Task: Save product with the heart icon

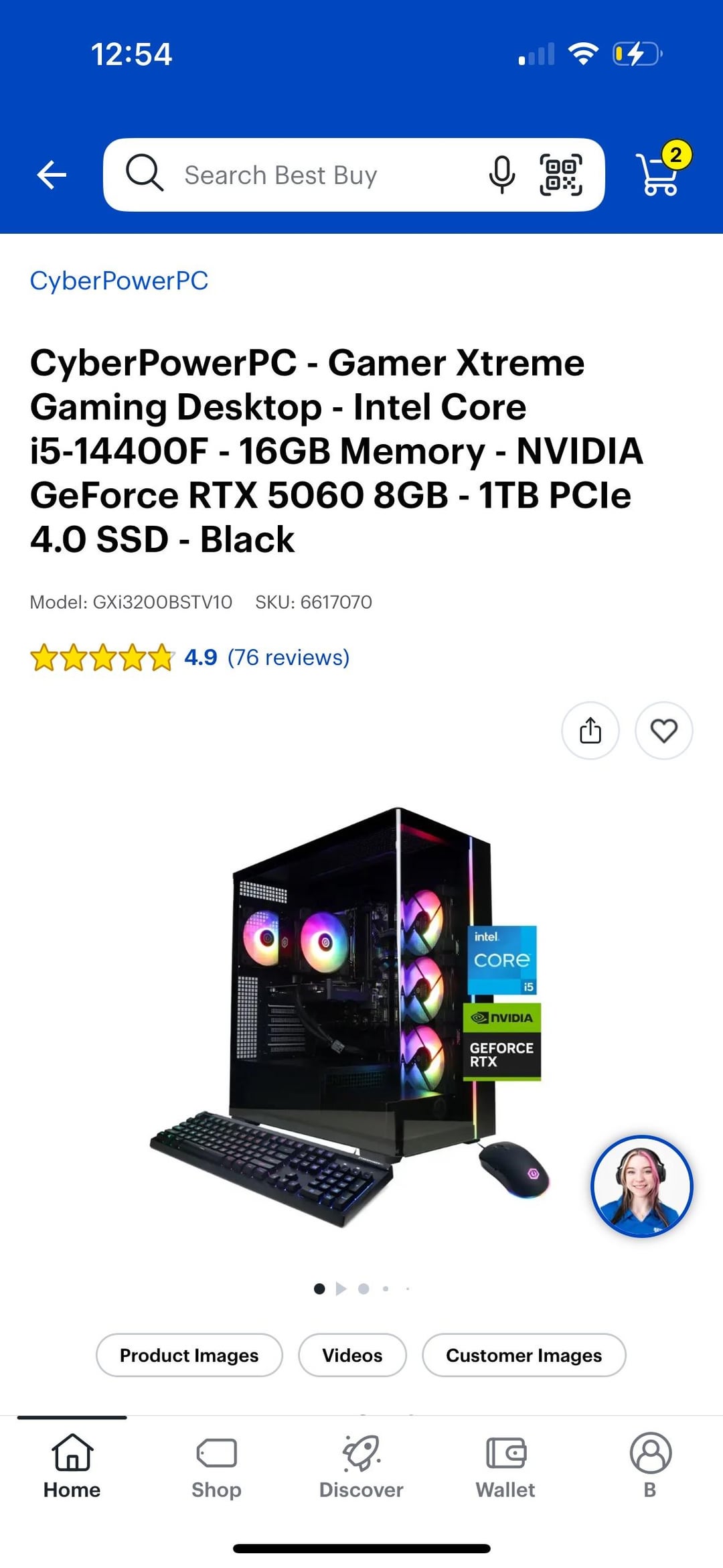Action: (x=664, y=730)
